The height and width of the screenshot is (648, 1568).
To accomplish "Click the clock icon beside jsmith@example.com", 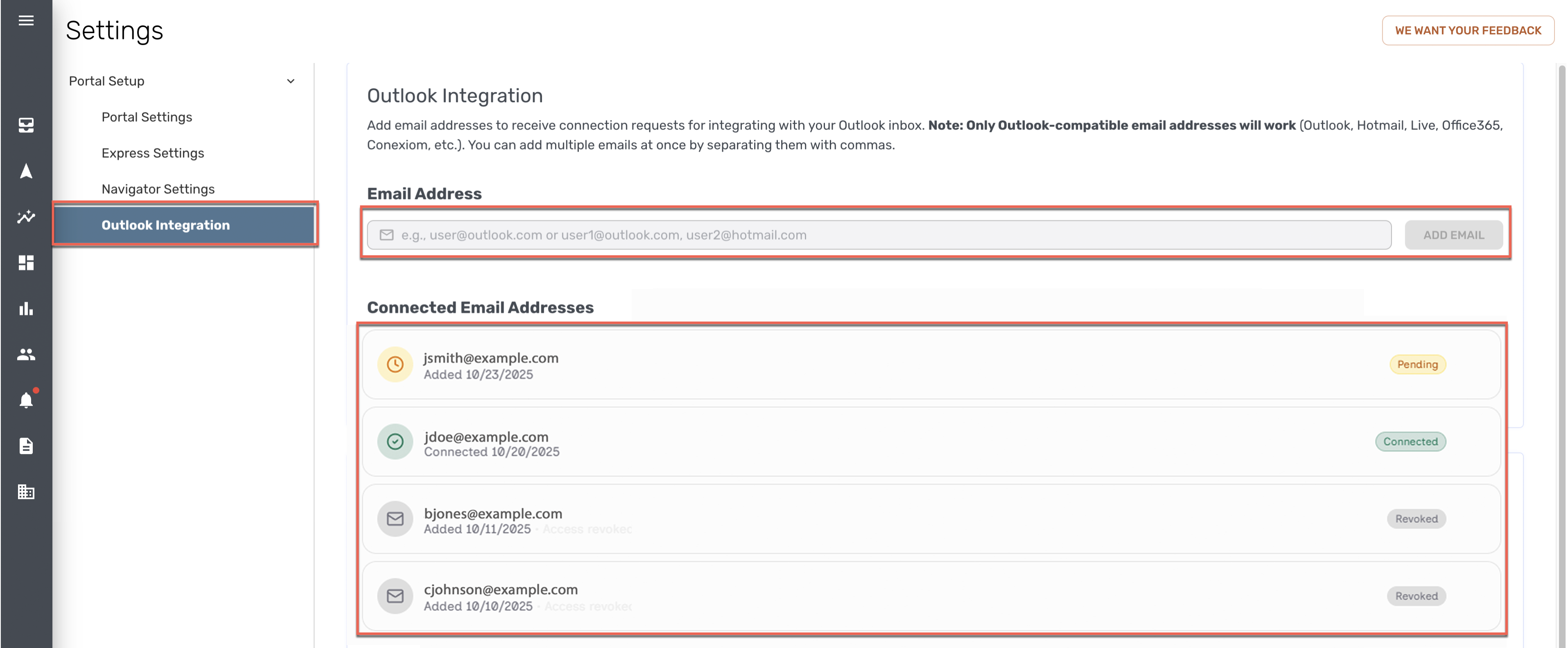I will coord(395,365).
